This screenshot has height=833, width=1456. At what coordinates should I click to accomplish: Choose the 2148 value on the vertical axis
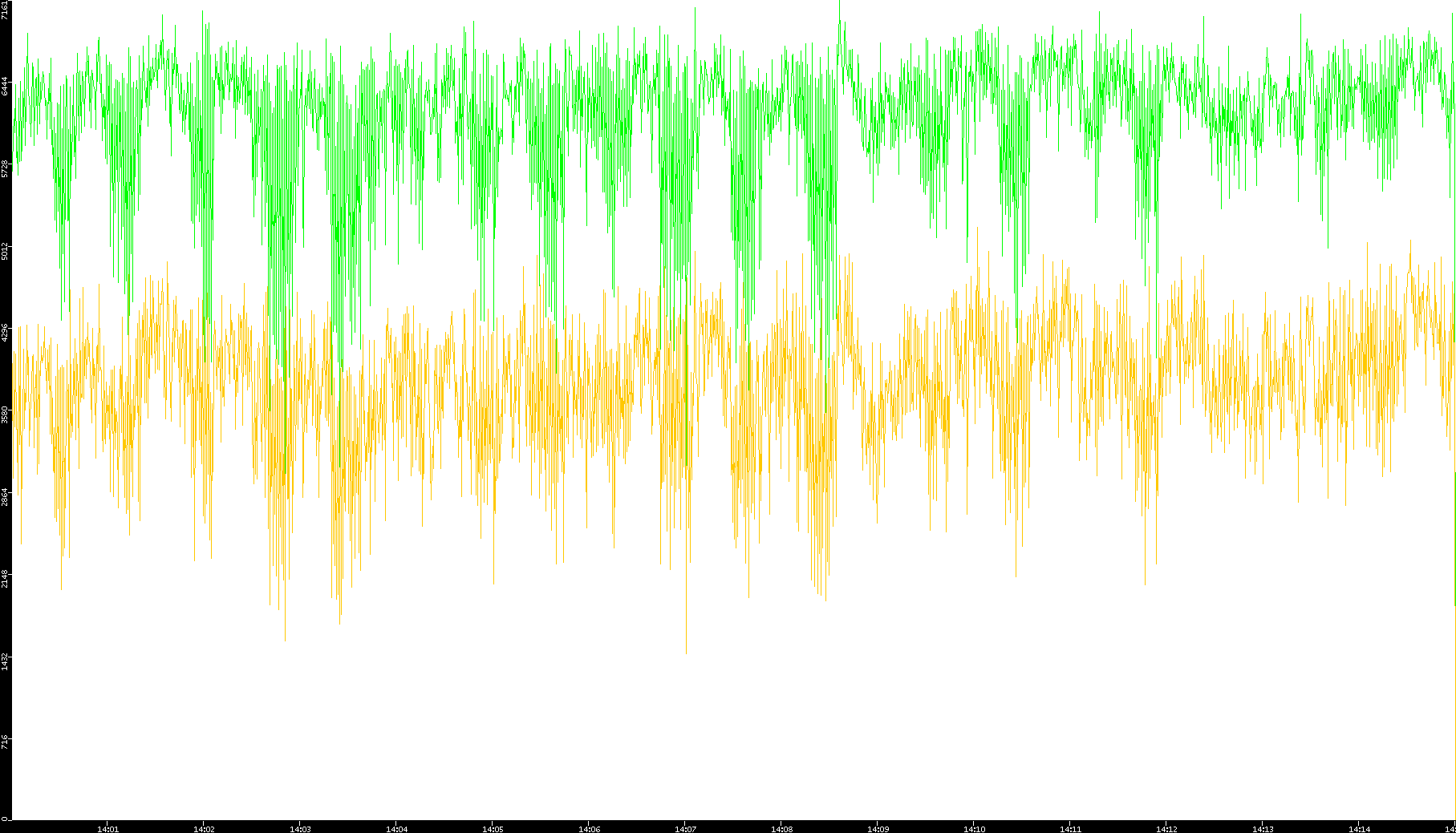pyautogui.click(x=6, y=579)
